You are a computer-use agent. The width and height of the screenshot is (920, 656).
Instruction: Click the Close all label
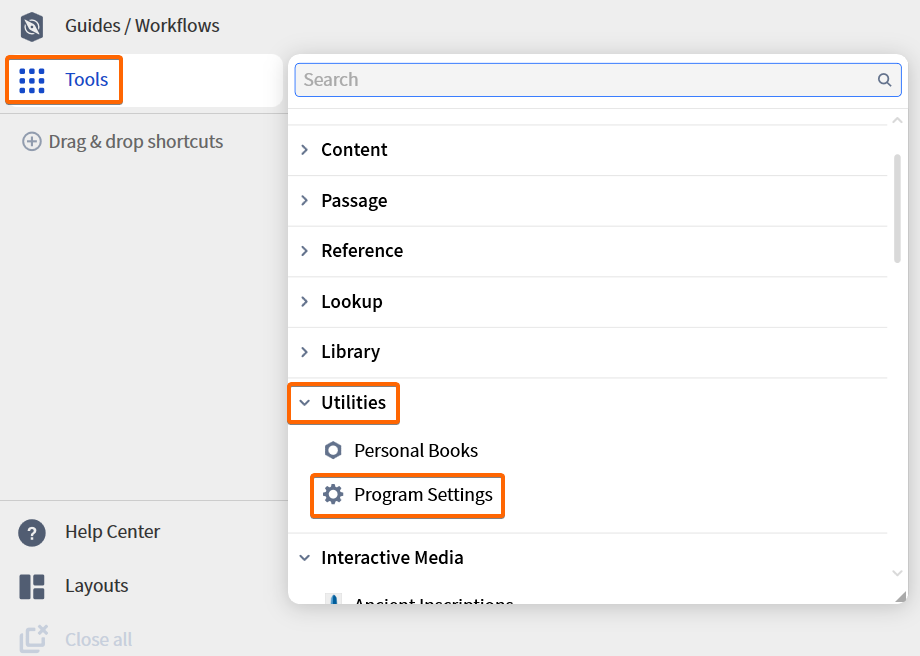pyautogui.click(x=99, y=639)
